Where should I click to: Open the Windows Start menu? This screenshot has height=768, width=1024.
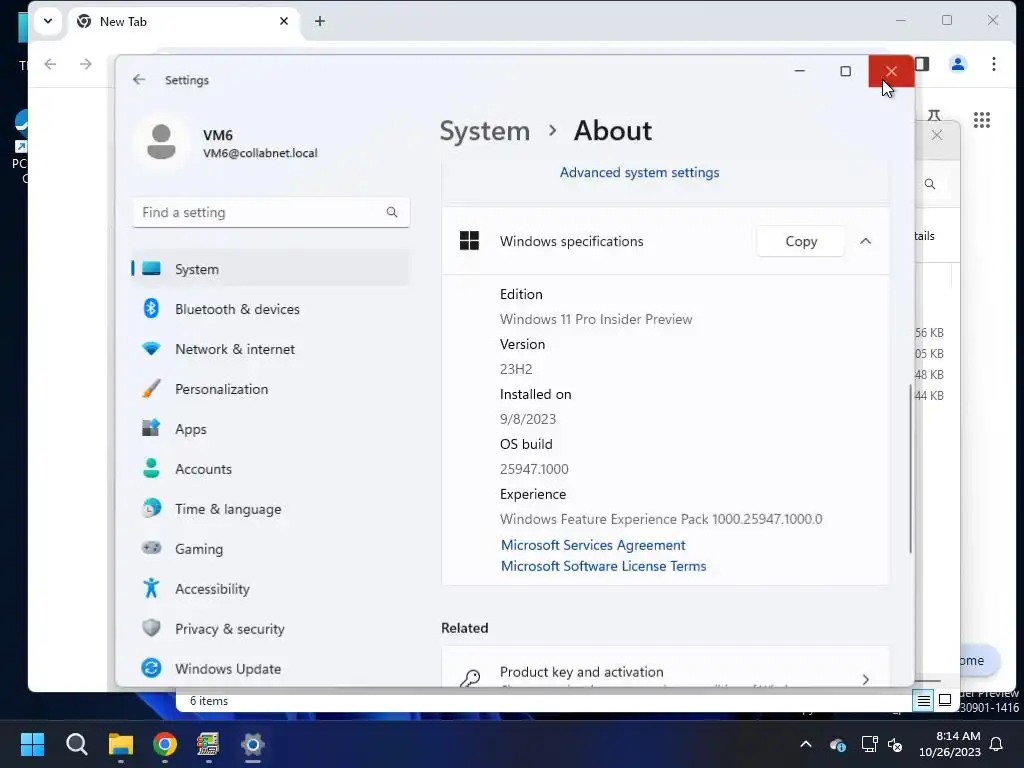click(x=32, y=744)
